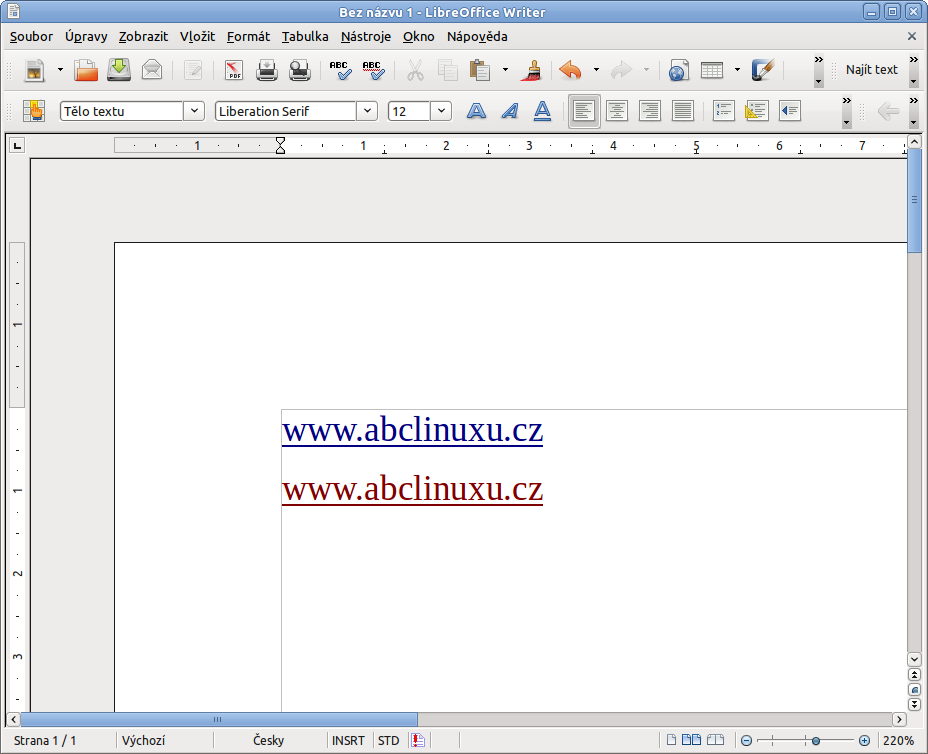Activate the clone formatting paintbrush
The image size is (928, 754).
coord(532,70)
